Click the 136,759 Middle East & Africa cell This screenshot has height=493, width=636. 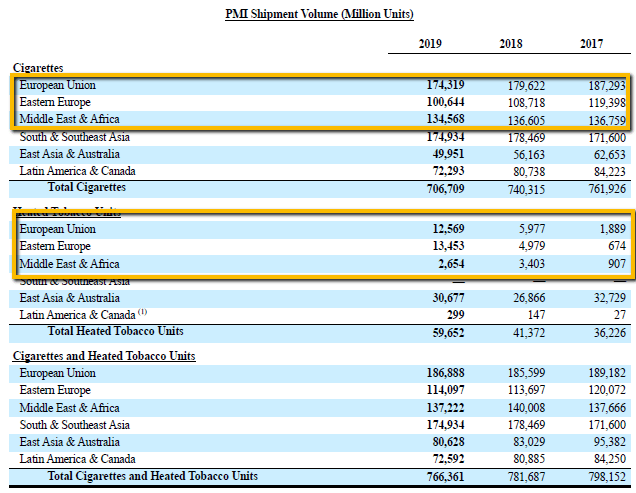[x=605, y=119]
